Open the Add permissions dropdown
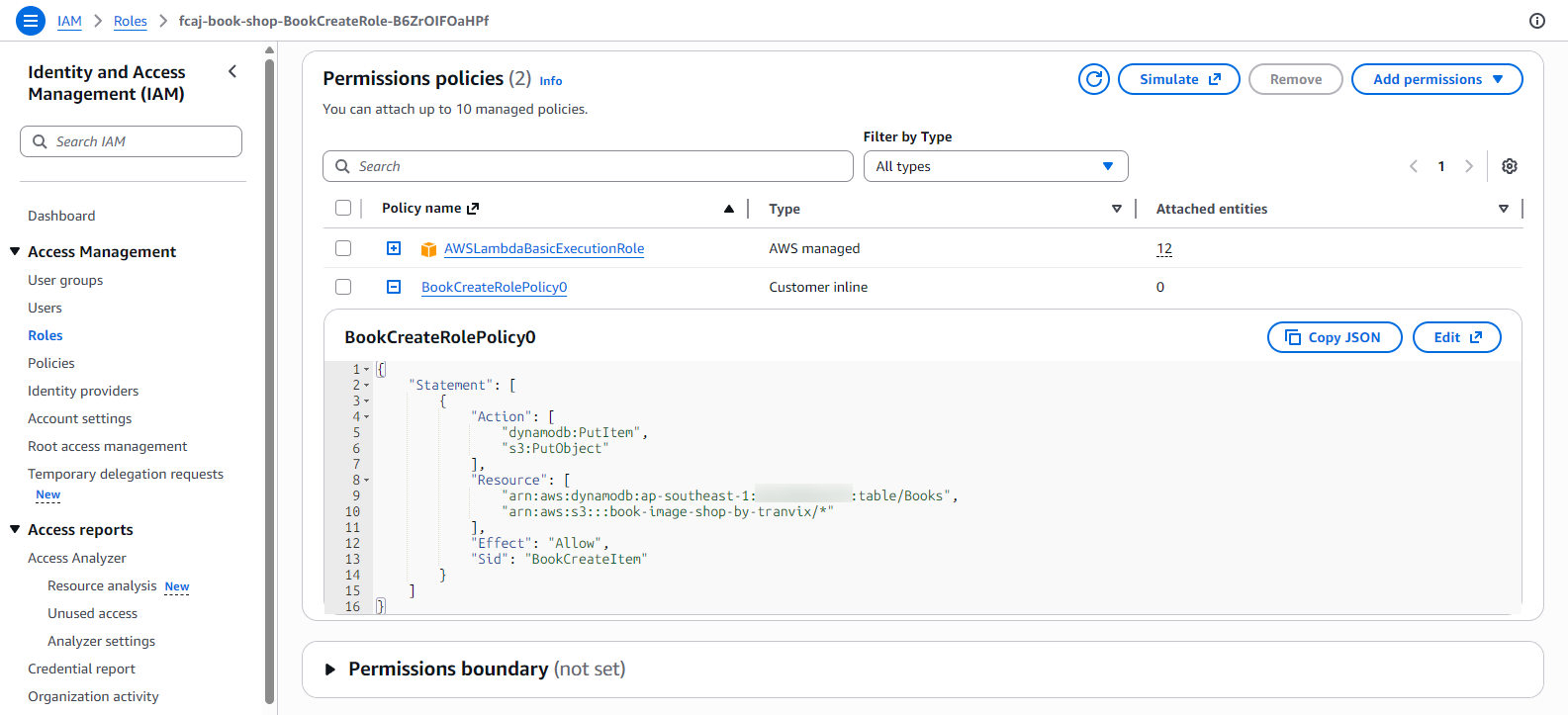The height and width of the screenshot is (715, 1568). tap(1436, 79)
